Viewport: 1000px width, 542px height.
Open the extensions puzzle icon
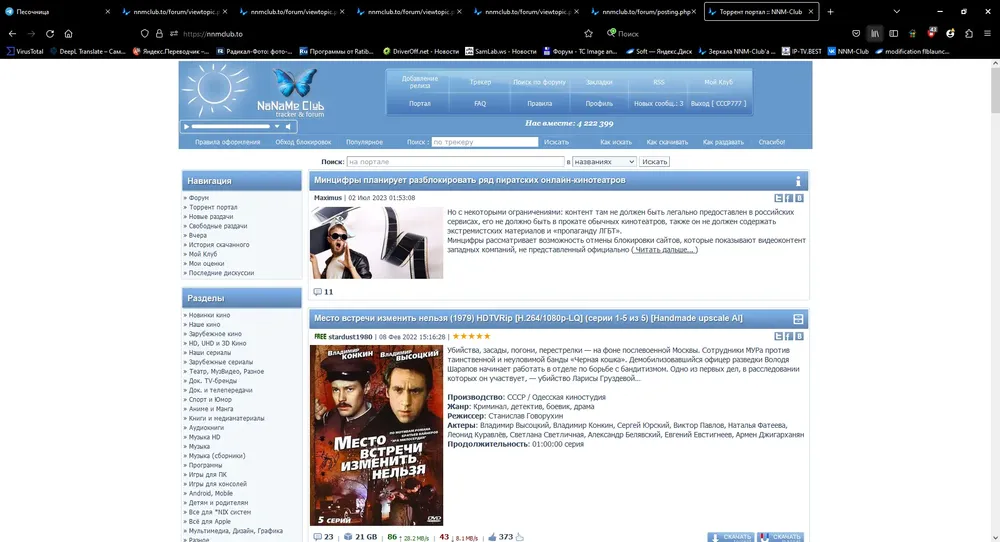coord(969,34)
